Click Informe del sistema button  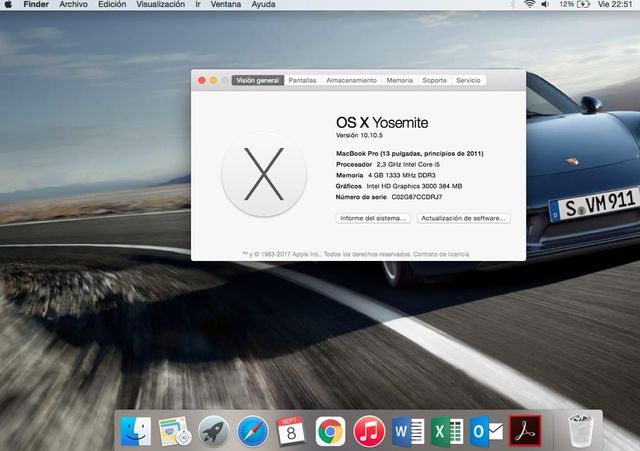(x=373, y=218)
